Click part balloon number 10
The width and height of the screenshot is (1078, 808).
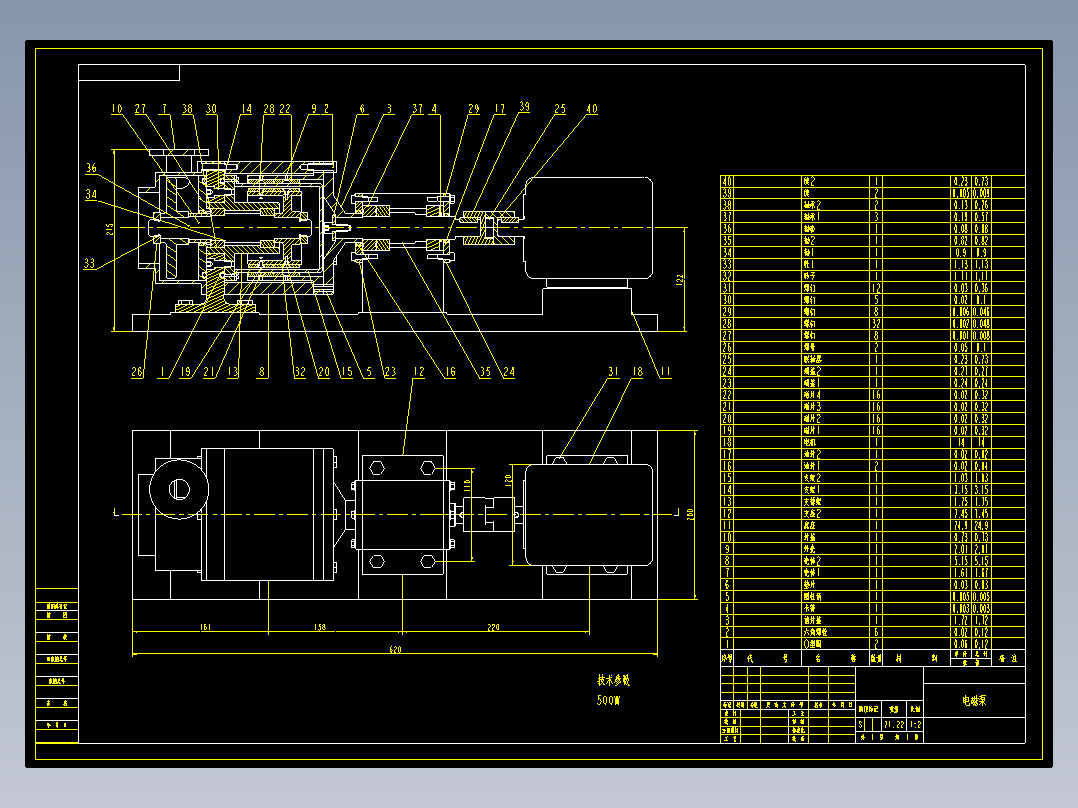click(x=117, y=109)
